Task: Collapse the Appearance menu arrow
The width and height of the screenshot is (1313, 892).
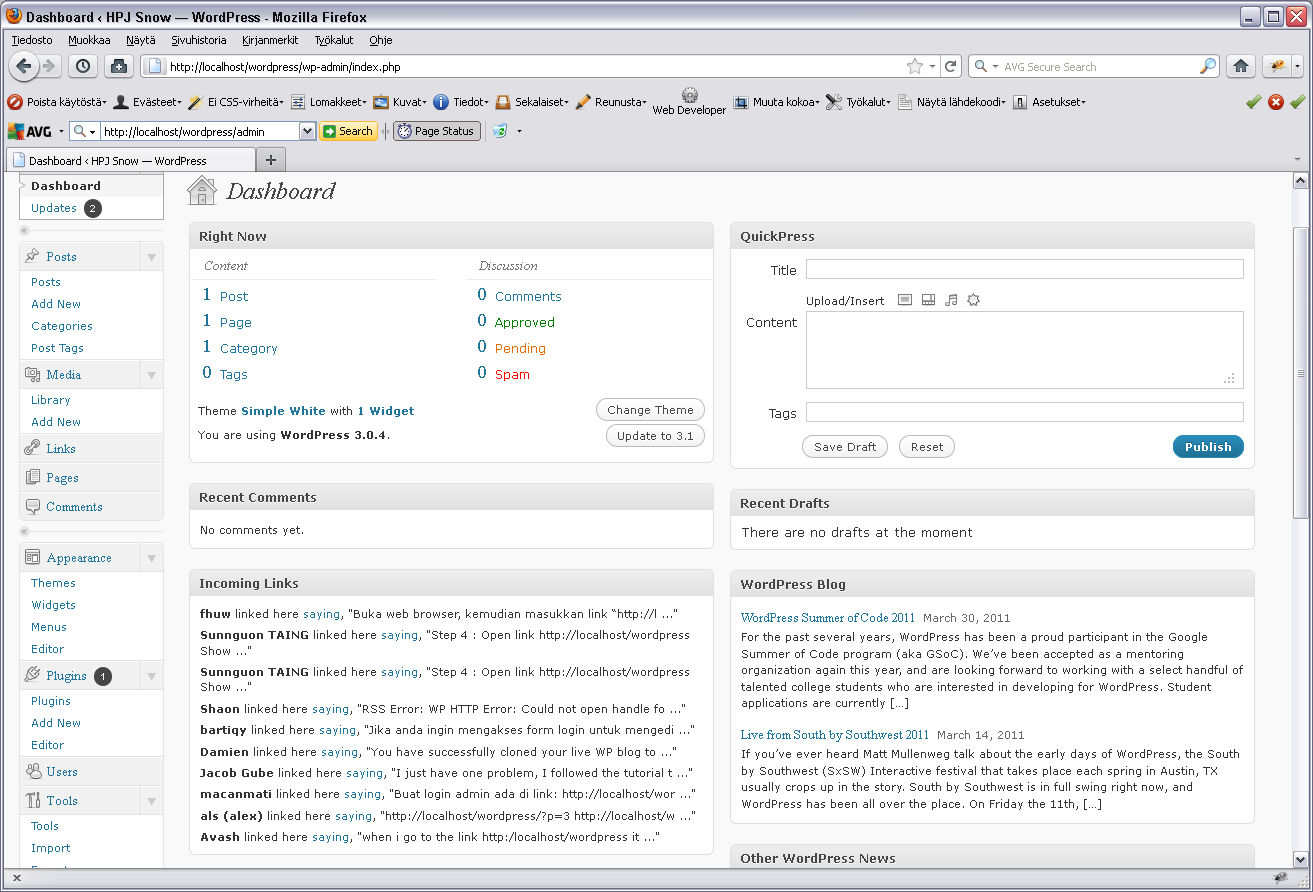Action: coord(152,558)
